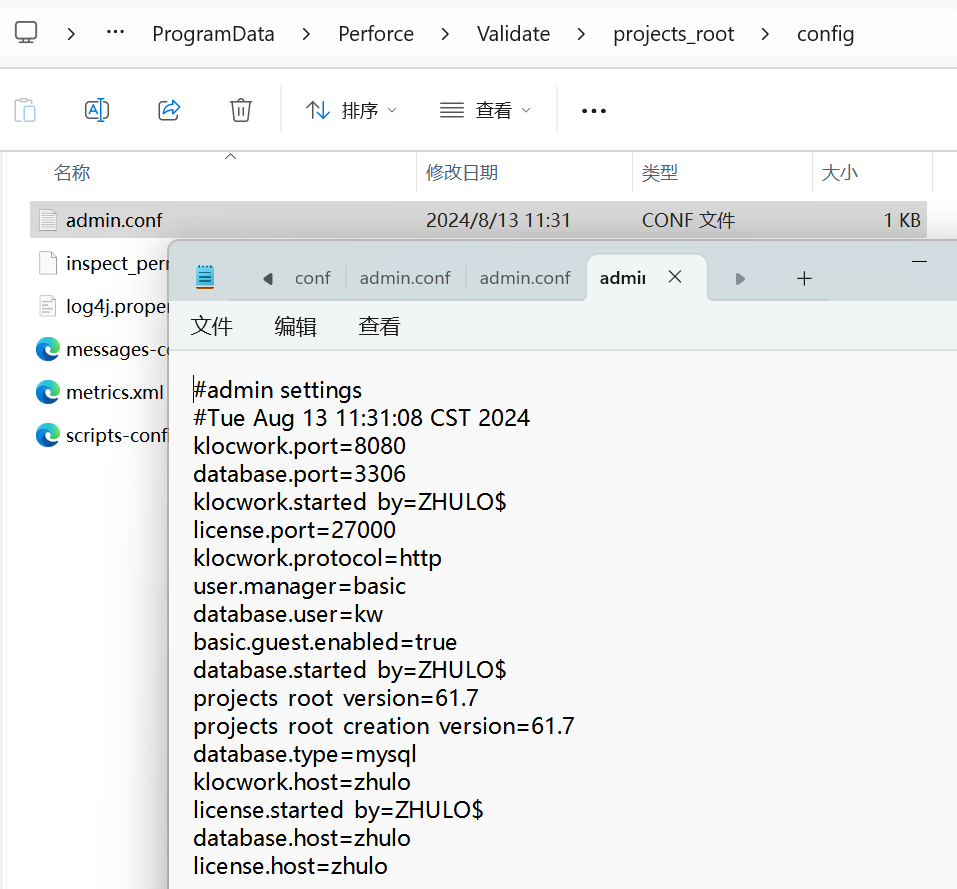Add a new Notepad tab
Image resolution: width=957 pixels, height=889 pixels.
pos(804,278)
